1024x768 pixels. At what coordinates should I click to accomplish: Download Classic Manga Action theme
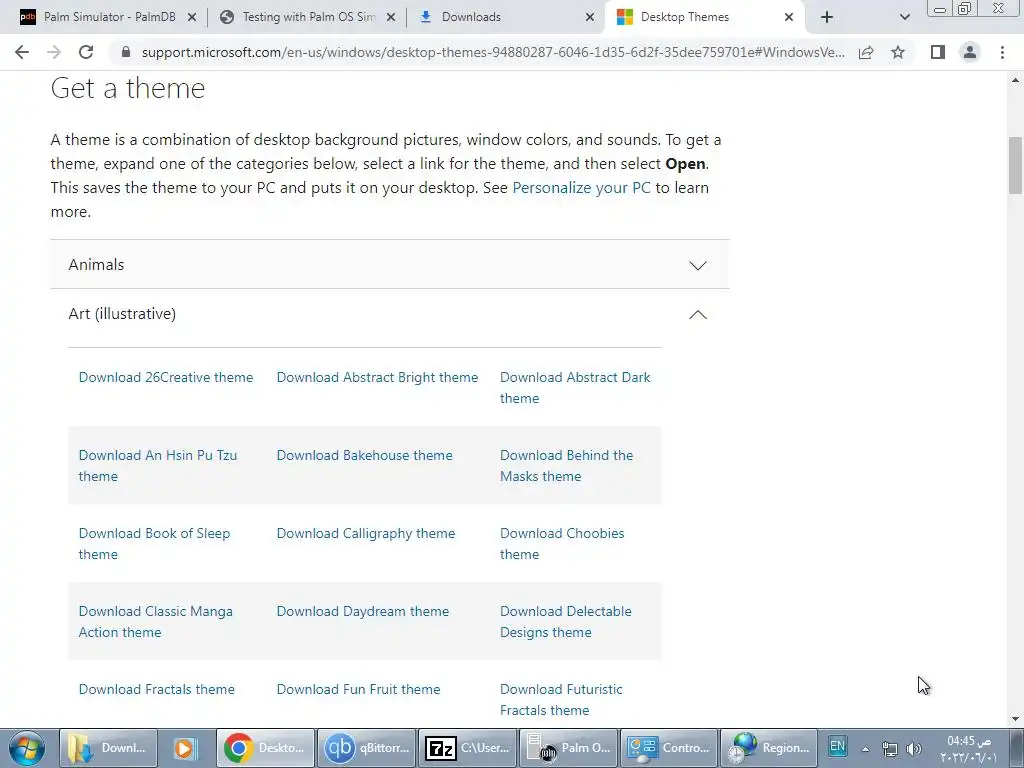tap(155, 622)
